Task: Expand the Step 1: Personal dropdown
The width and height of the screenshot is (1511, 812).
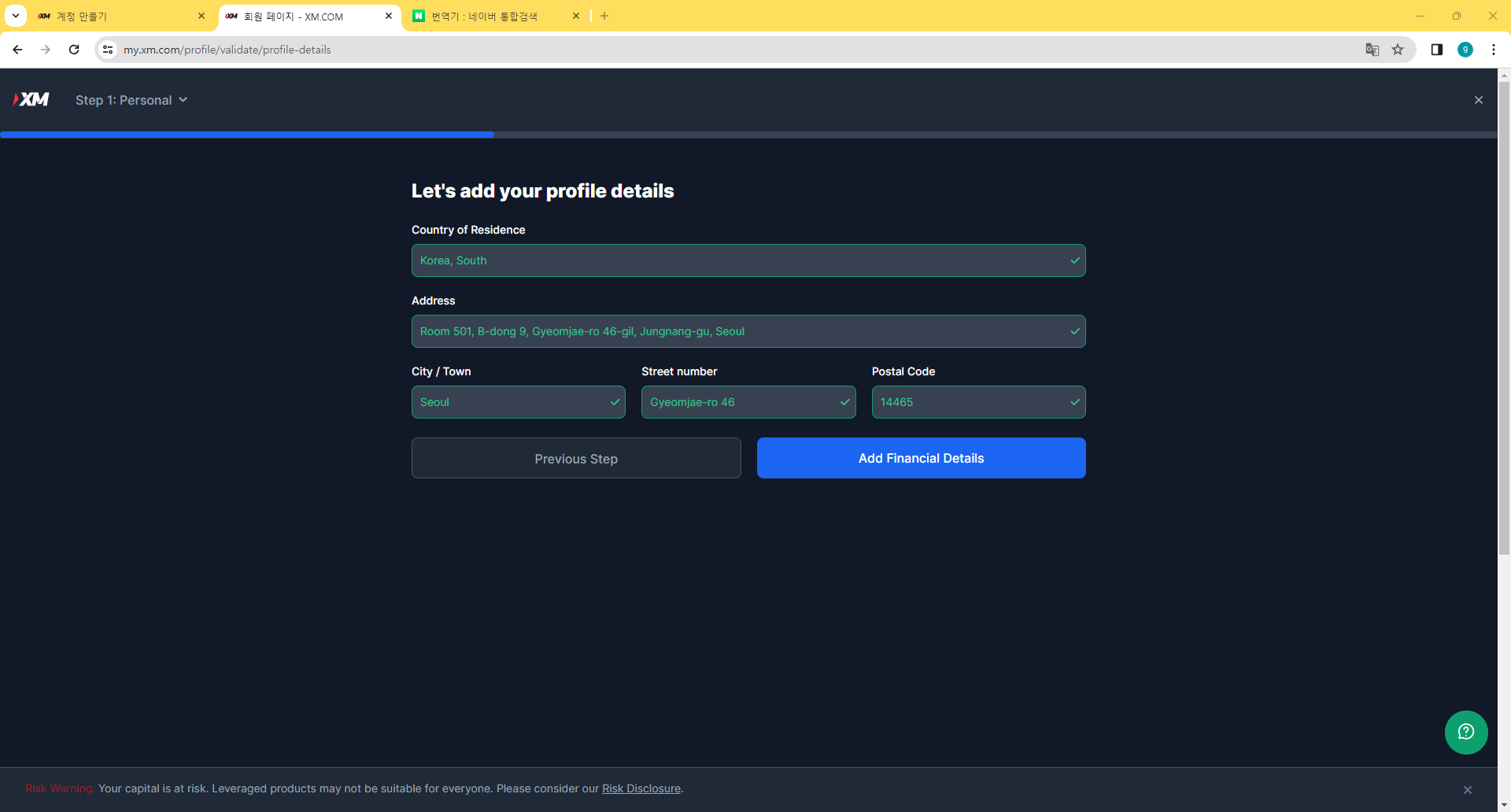Action: click(131, 100)
